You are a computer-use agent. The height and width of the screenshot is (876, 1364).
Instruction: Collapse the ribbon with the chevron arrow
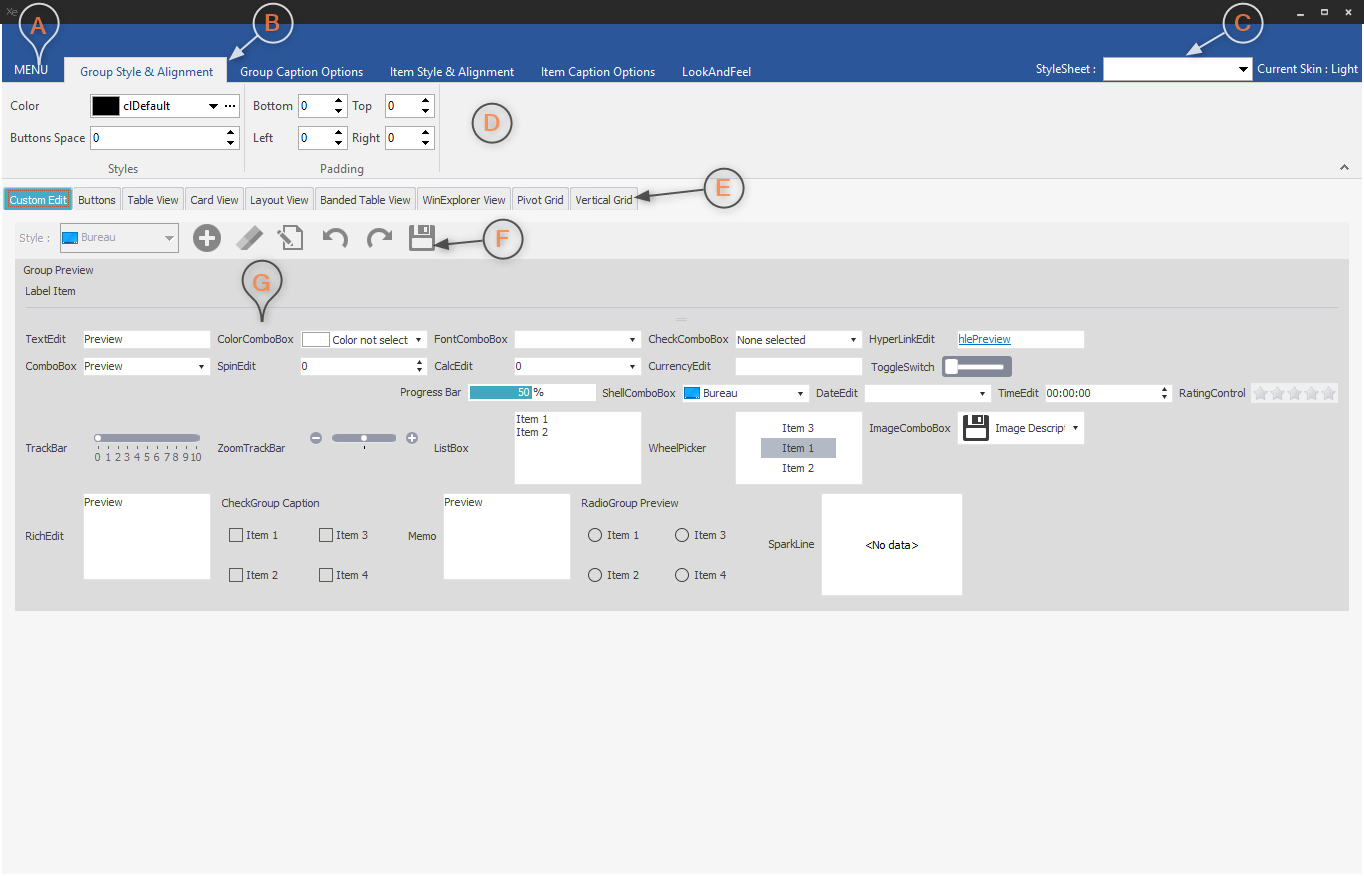[1344, 168]
